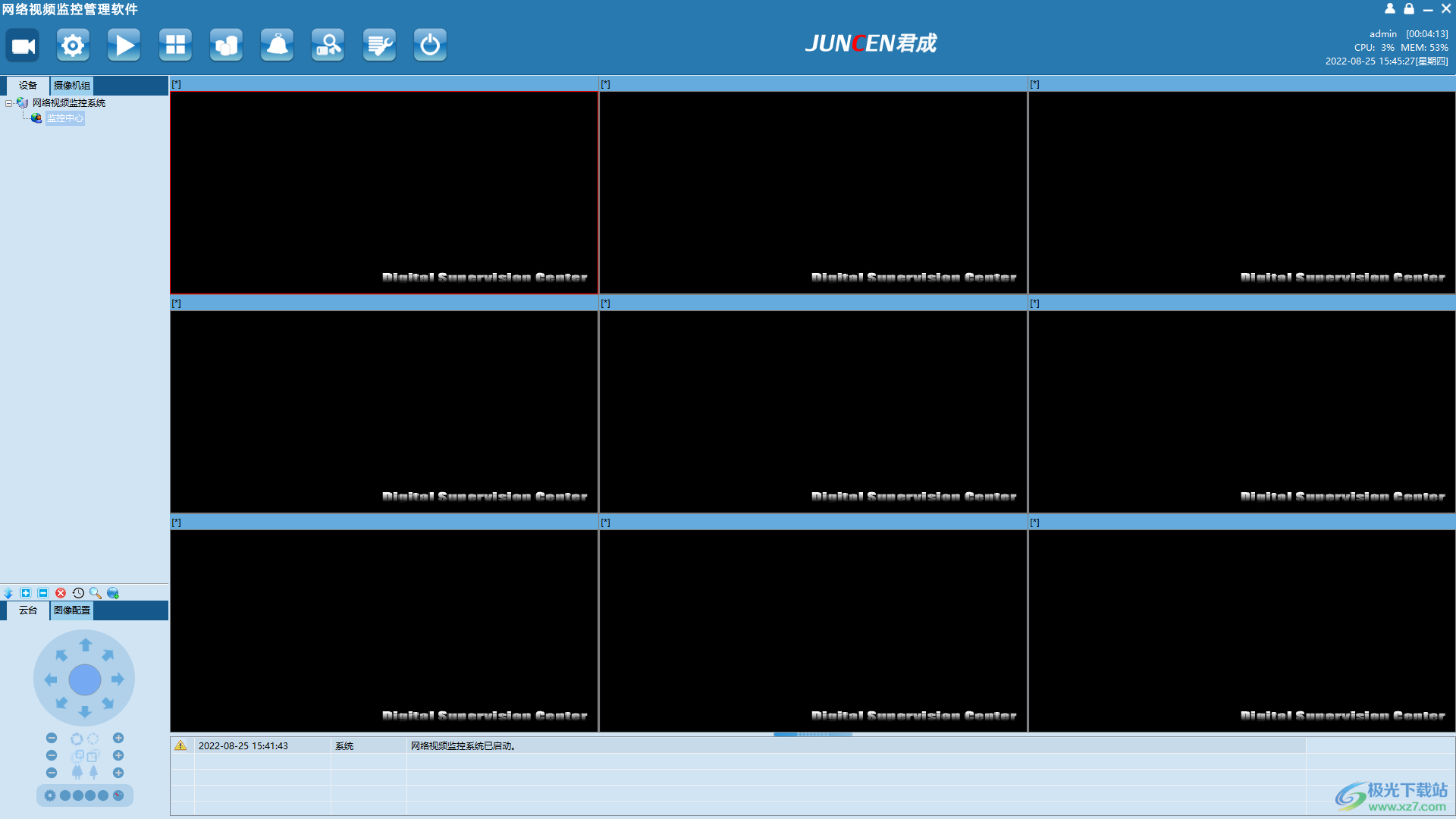Open the database cylinders toolbar button
This screenshot has width=1456, height=819.
(226, 45)
